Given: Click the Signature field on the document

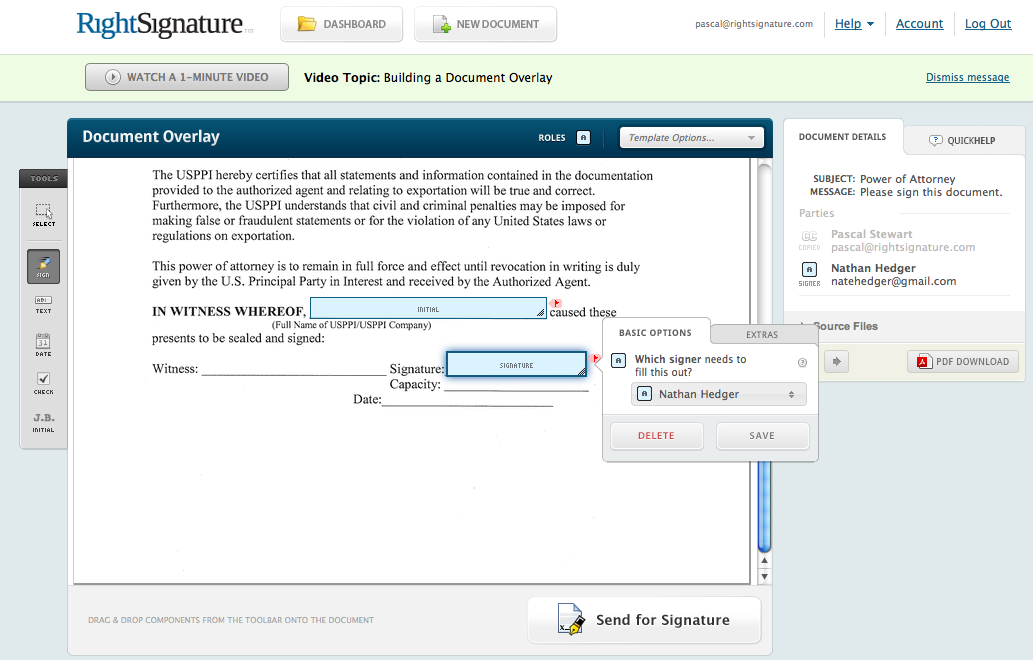Looking at the screenshot, I should click(x=516, y=364).
